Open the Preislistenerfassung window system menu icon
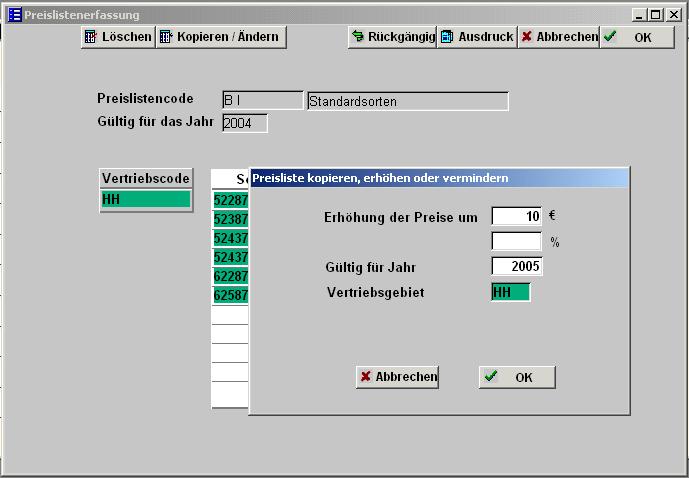689x478 pixels. click(x=14, y=15)
